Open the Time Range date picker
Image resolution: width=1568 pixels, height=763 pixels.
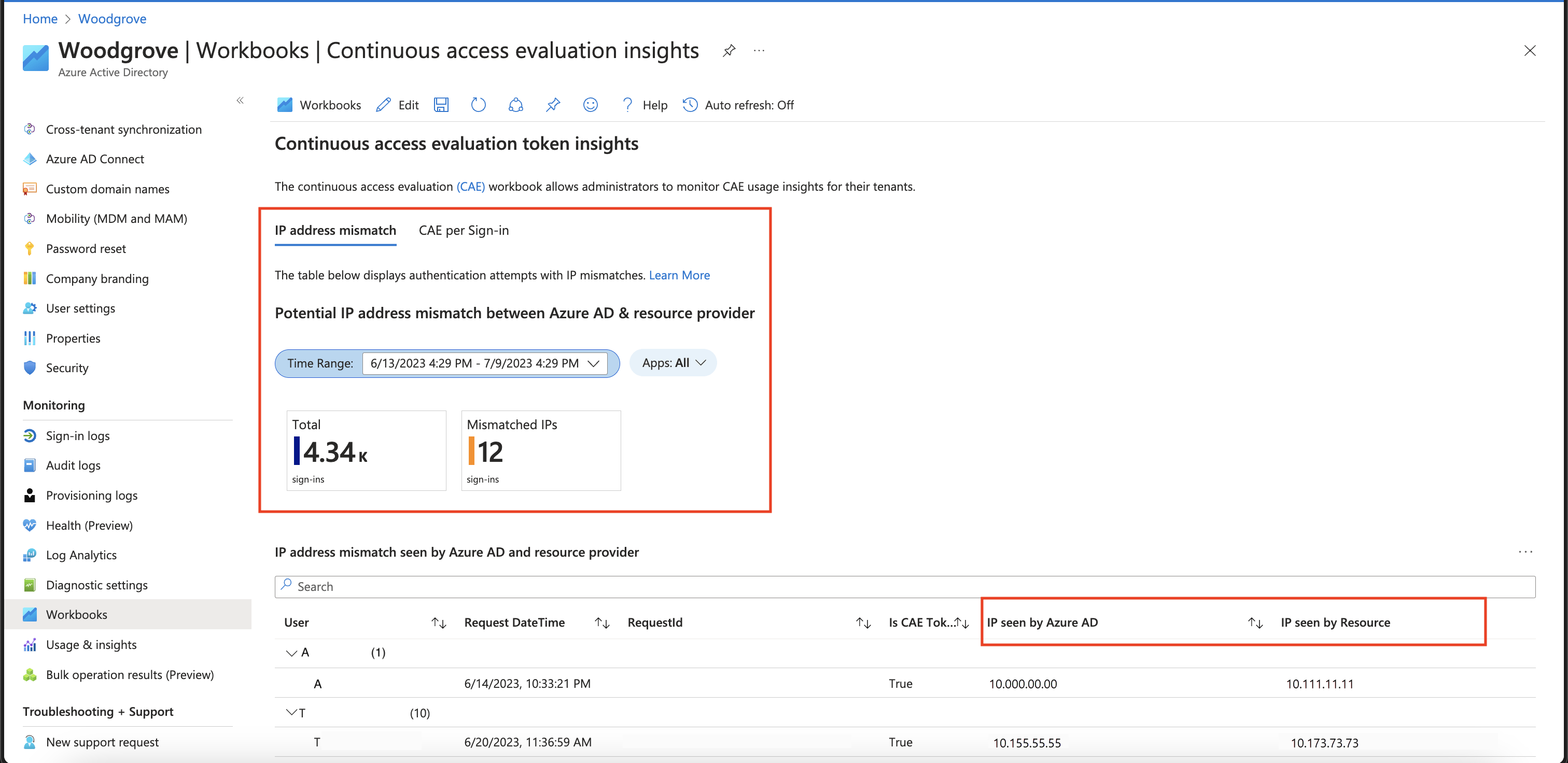tap(483, 363)
